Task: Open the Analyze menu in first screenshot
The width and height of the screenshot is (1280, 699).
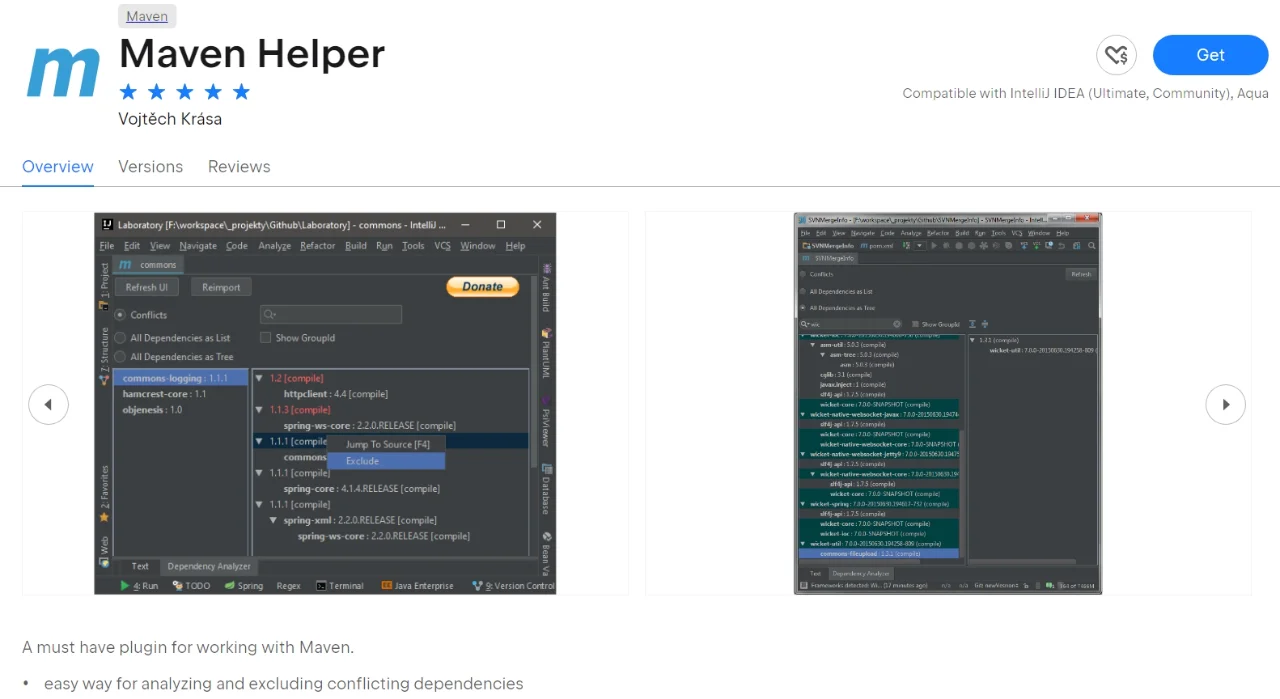Action: click(274, 246)
